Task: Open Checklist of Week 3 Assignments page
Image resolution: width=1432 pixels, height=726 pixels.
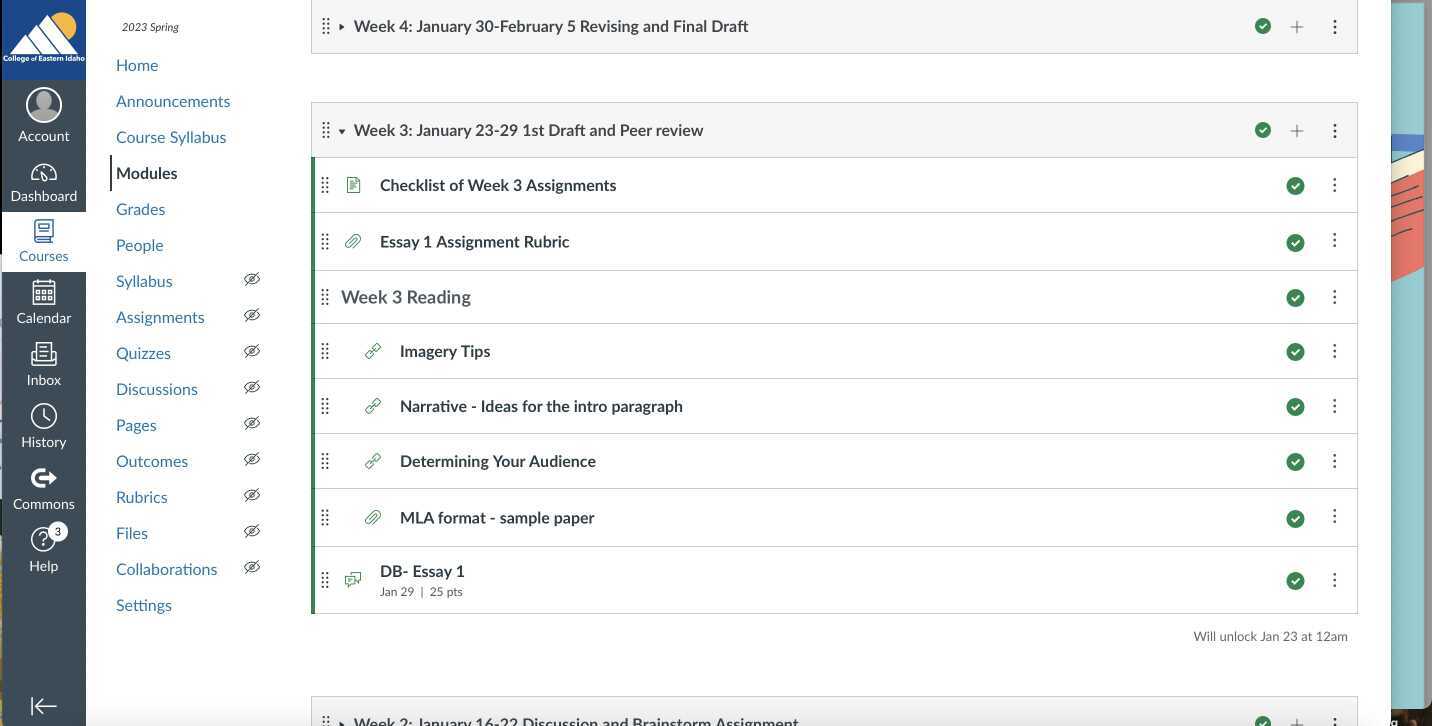Action: pyautogui.click(x=497, y=185)
